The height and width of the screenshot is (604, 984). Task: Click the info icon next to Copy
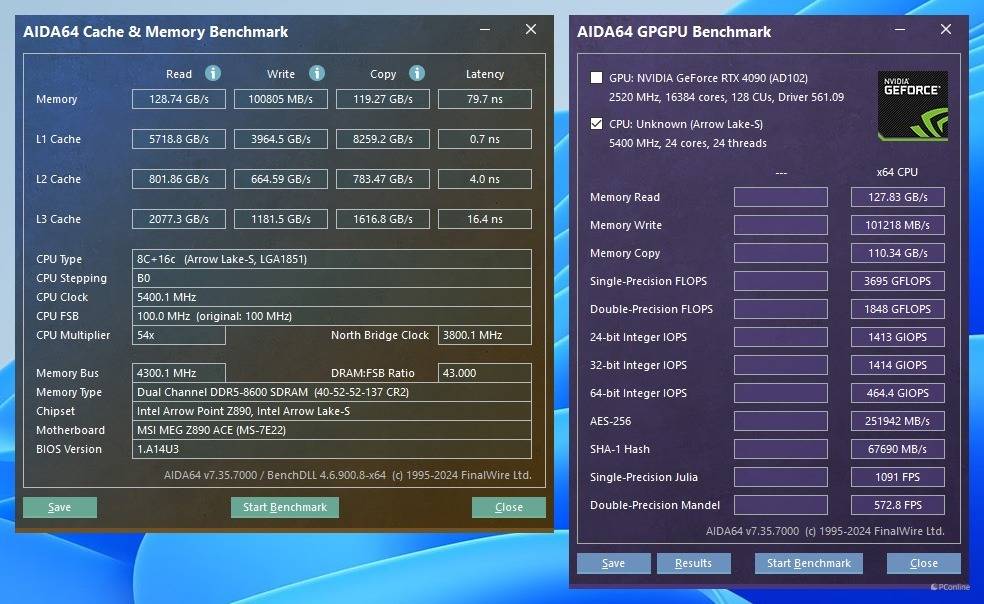coord(417,73)
